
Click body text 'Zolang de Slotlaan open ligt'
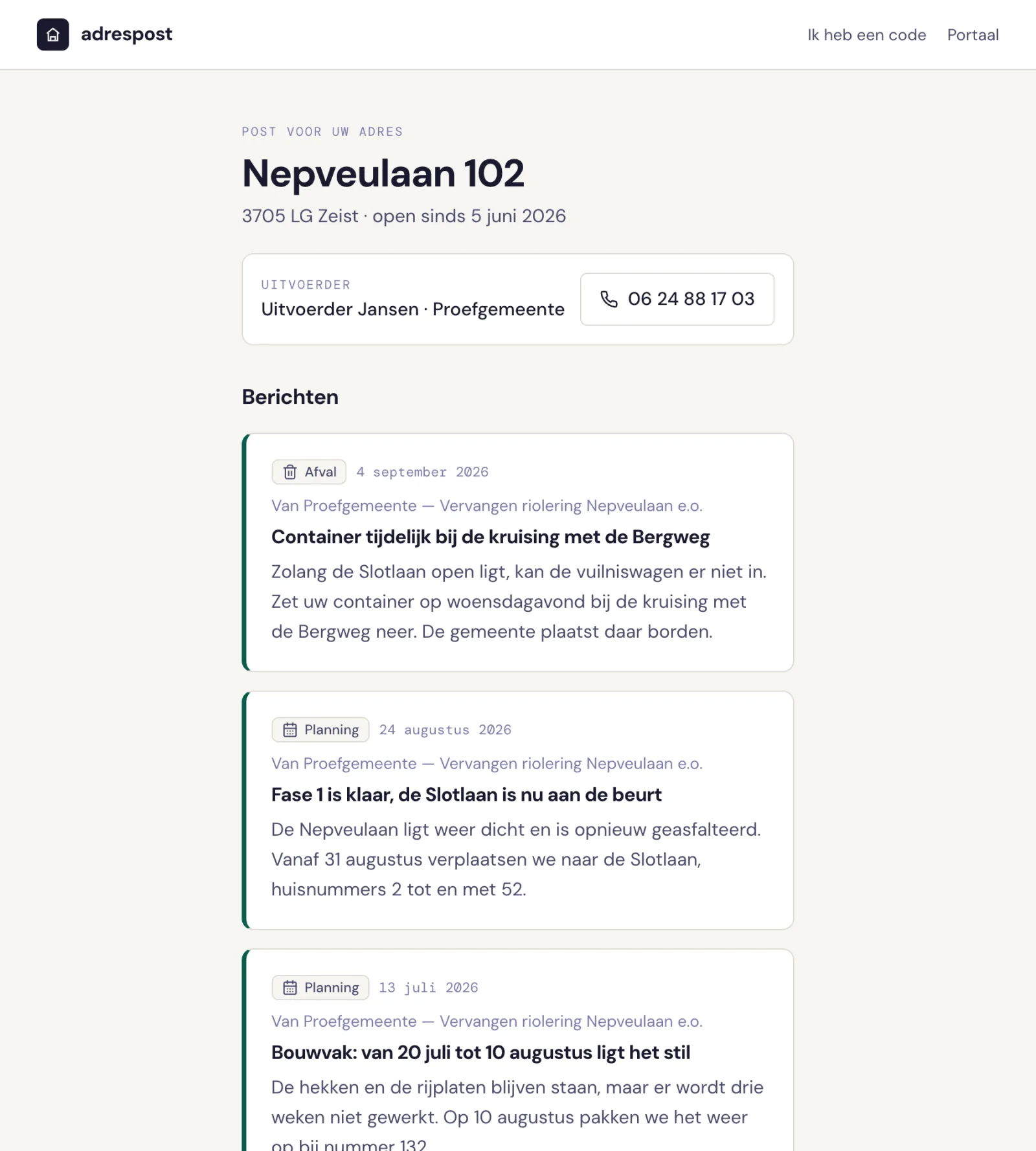[x=519, y=601]
